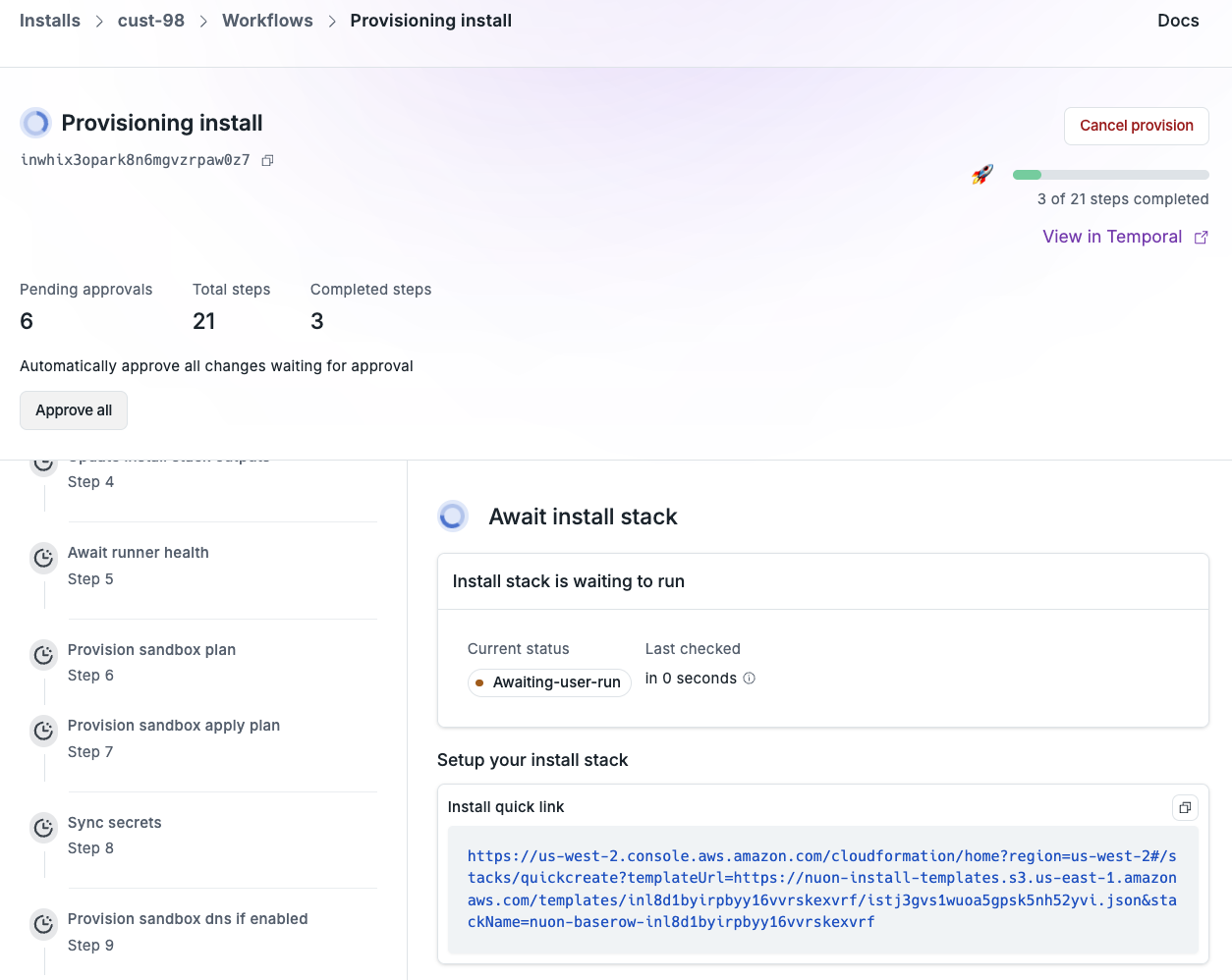This screenshot has height=980, width=1232.
Task: Click the steps completed progress bar
Action: [1110, 174]
